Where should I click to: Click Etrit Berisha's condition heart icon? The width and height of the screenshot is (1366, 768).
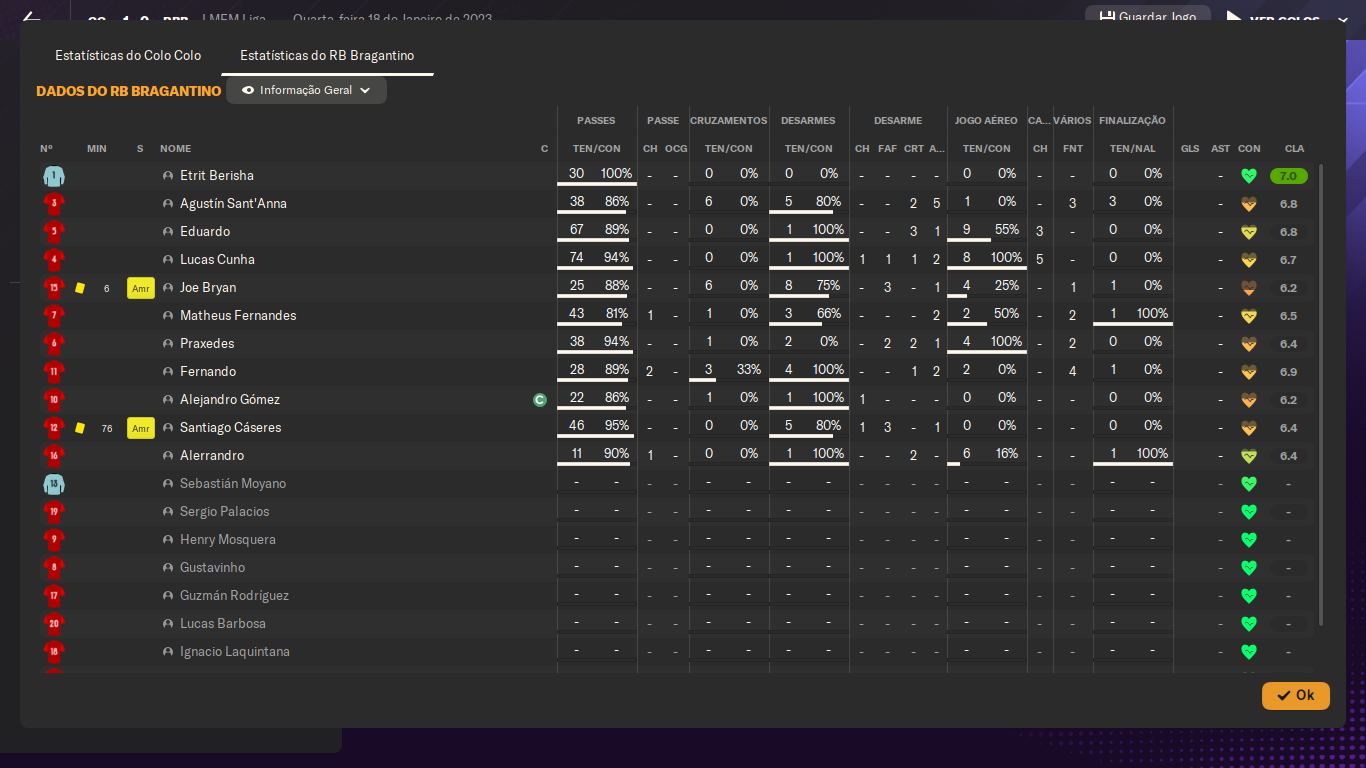pyautogui.click(x=1248, y=176)
